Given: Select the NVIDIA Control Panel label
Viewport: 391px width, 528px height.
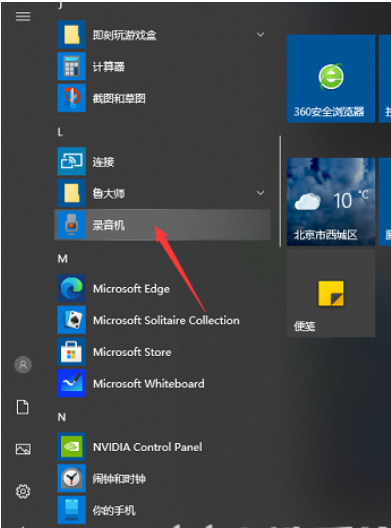Looking at the screenshot, I should pyautogui.click(x=148, y=447).
